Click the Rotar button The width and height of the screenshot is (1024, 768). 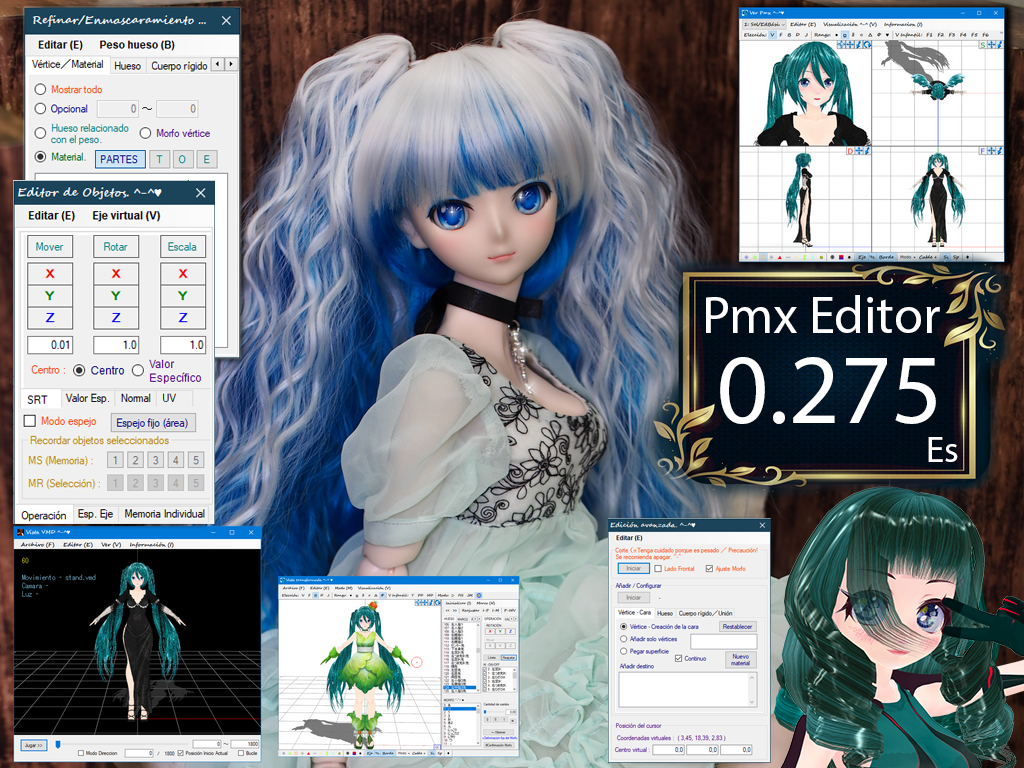click(x=116, y=247)
